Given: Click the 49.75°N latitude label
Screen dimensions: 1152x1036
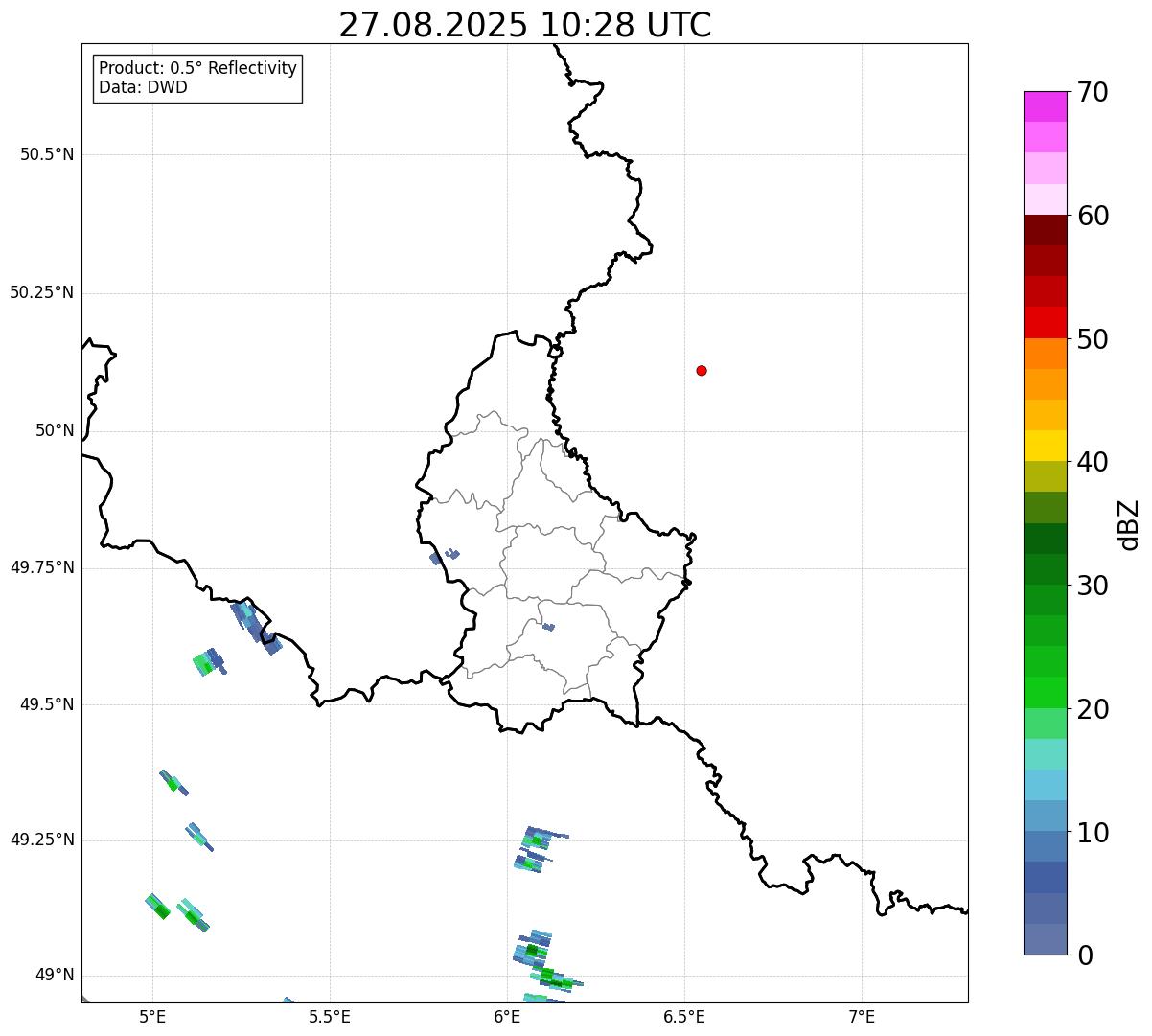Looking at the screenshot, I should click(41, 567).
